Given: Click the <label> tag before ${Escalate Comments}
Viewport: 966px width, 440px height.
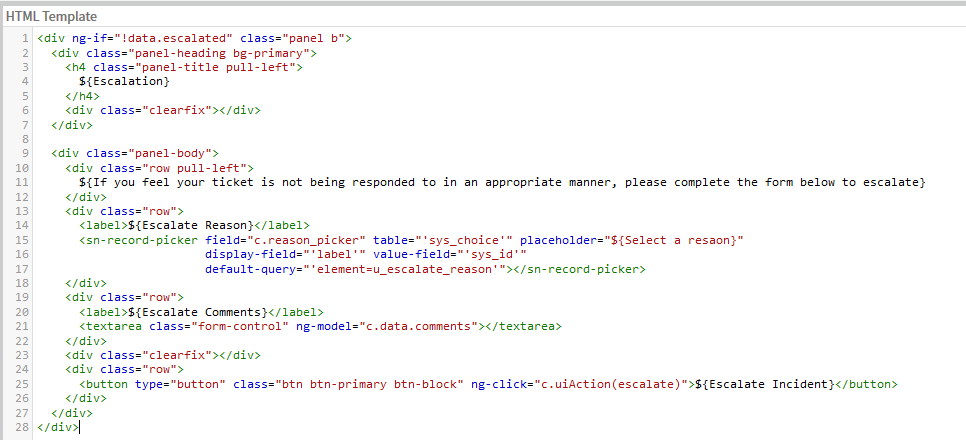Looking at the screenshot, I should click(x=104, y=312).
